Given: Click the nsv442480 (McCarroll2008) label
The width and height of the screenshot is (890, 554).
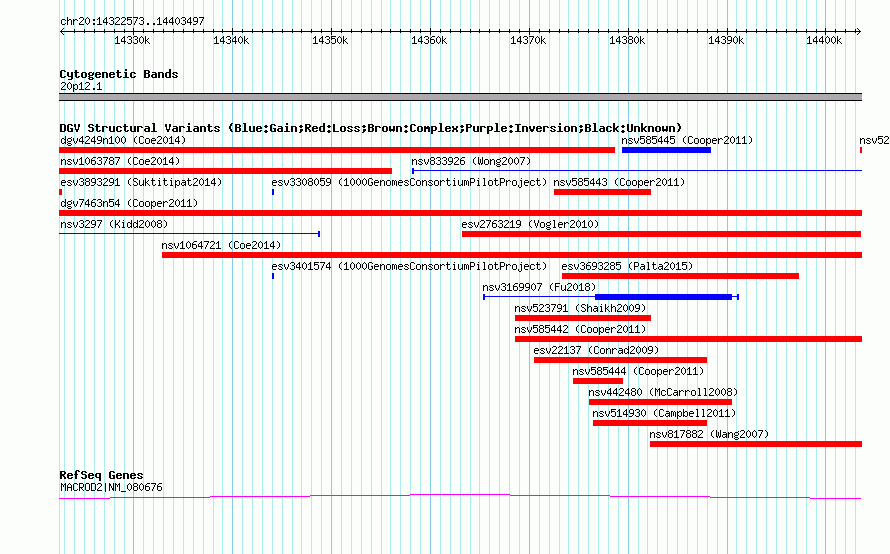Looking at the screenshot, I should click(x=663, y=392).
